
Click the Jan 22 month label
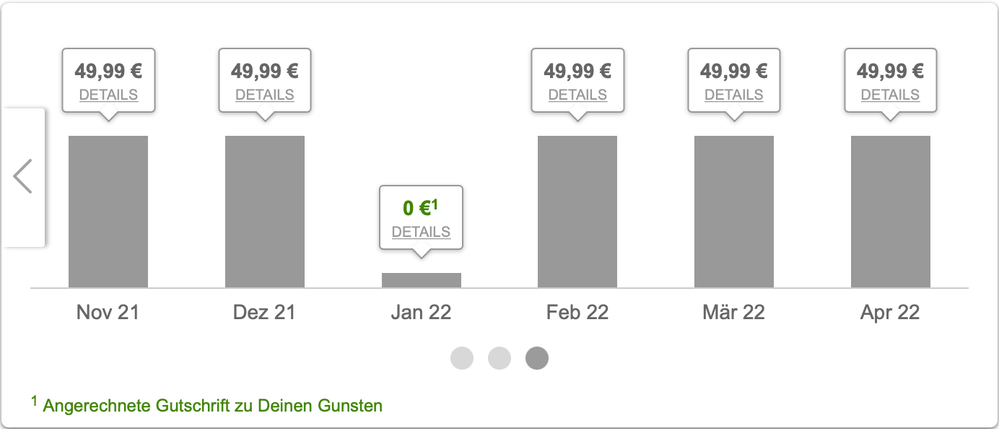pyautogui.click(x=421, y=312)
